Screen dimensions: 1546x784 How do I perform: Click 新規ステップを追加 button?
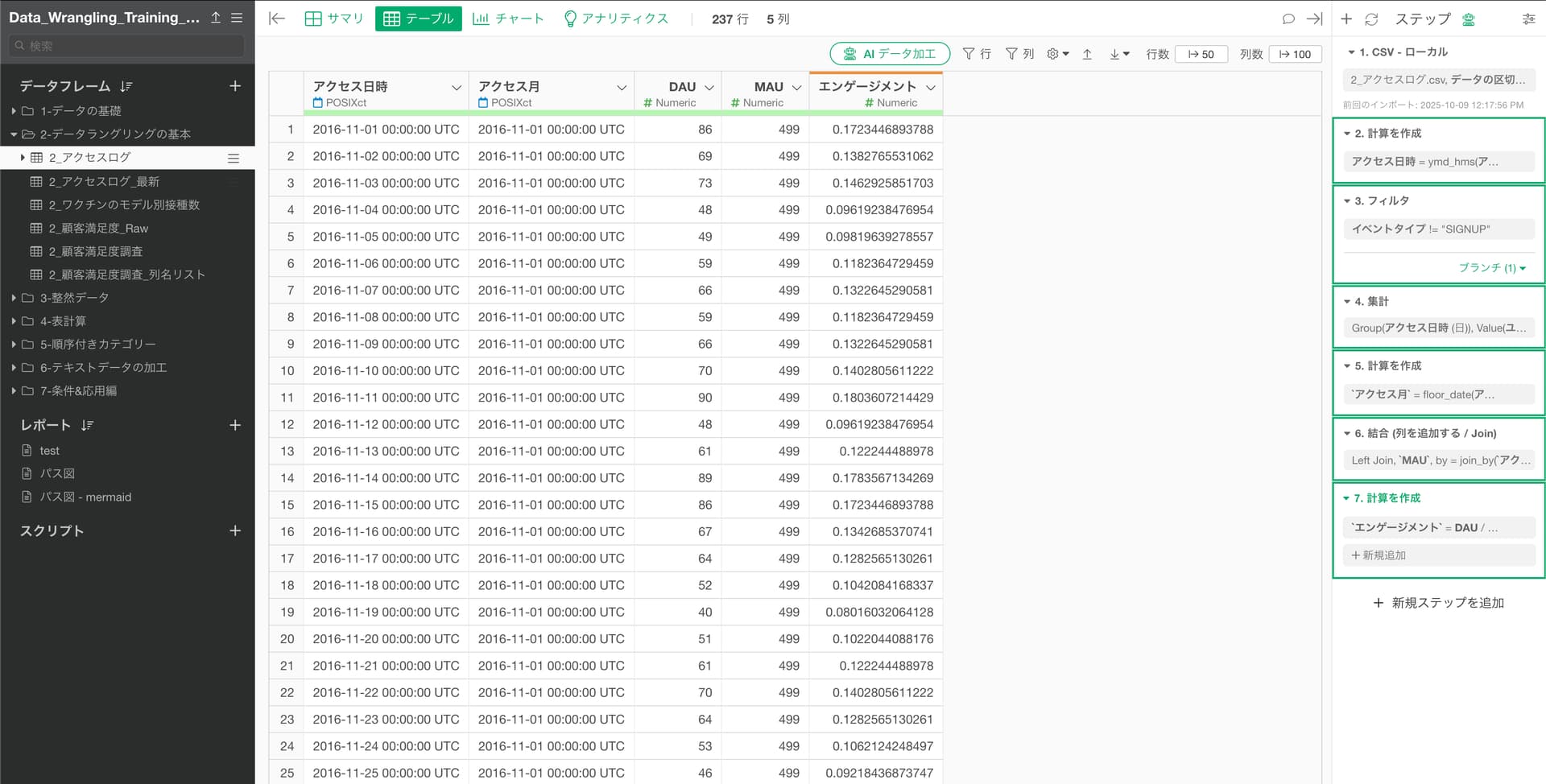click(x=1438, y=603)
